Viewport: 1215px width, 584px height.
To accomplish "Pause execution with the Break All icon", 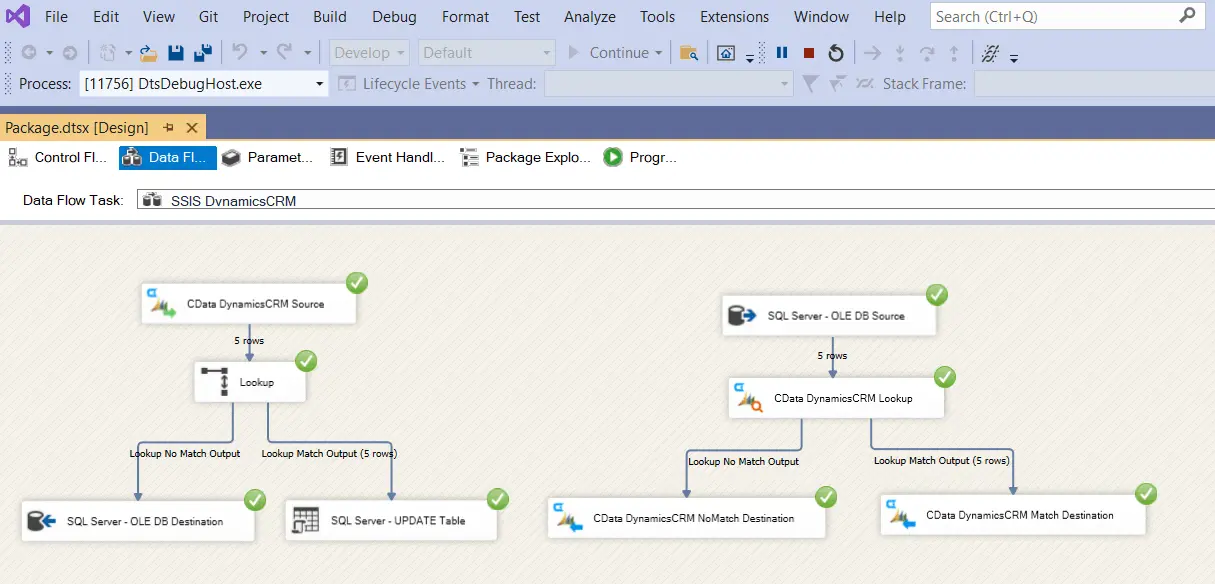I will 782,53.
